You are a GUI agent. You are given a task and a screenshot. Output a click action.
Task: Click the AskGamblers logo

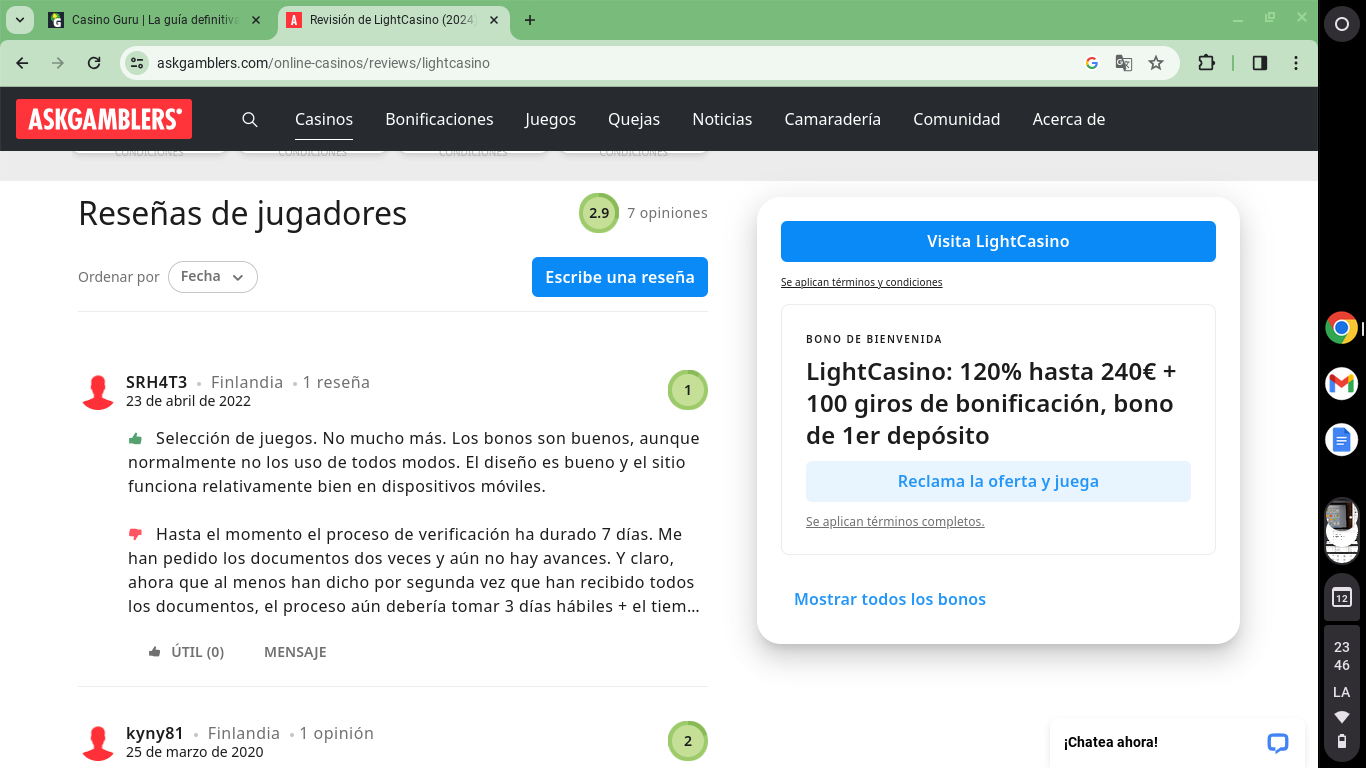104,119
